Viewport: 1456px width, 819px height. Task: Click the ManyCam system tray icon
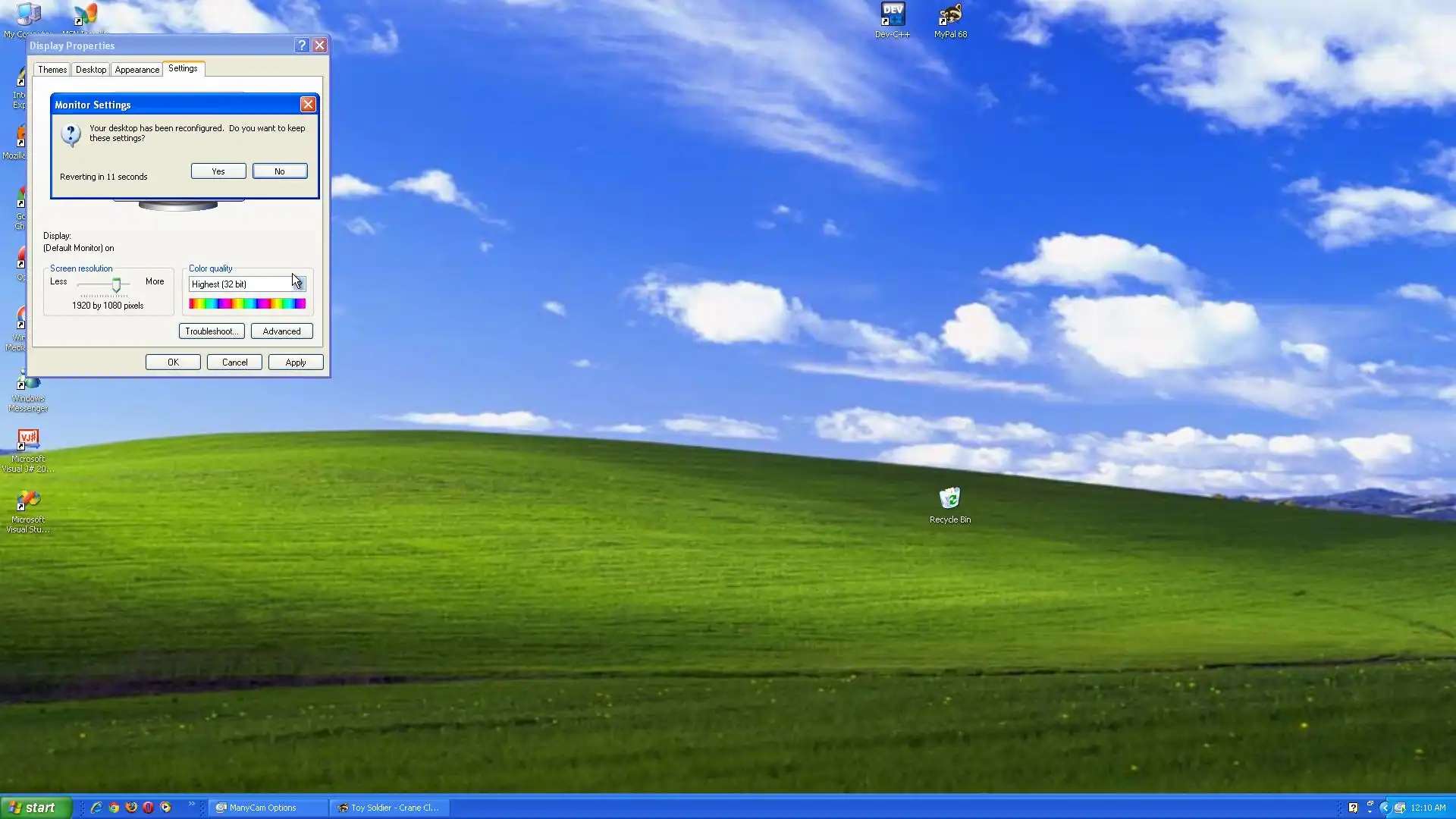(1399, 808)
